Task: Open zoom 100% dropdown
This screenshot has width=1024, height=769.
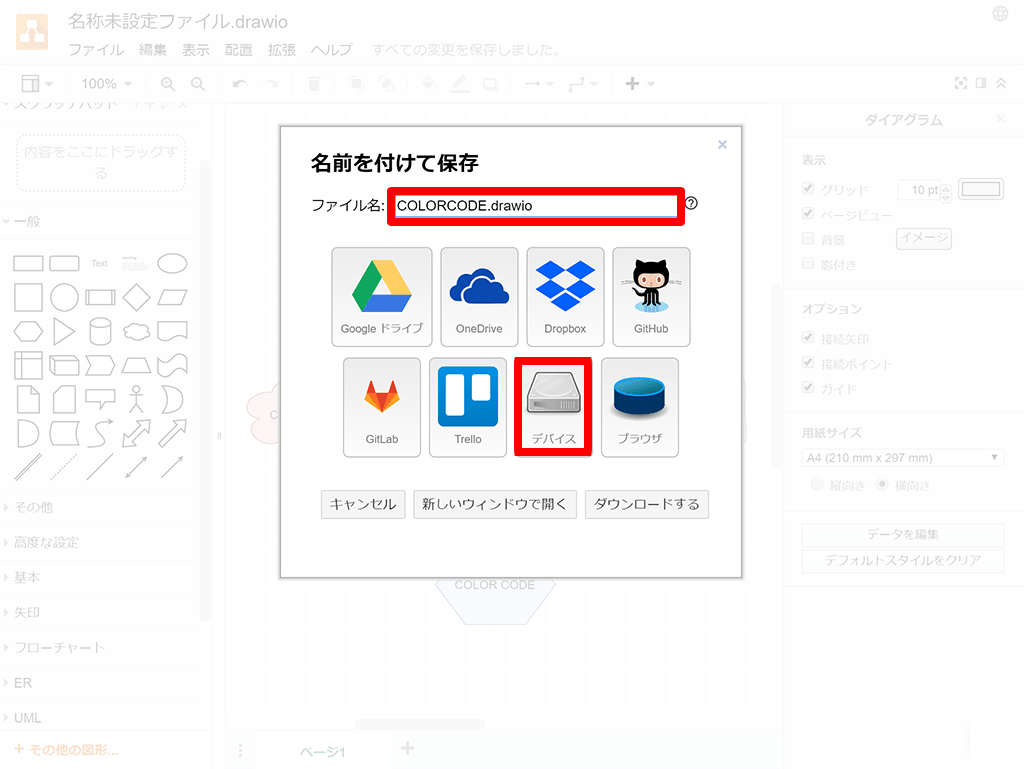Action: (x=106, y=84)
